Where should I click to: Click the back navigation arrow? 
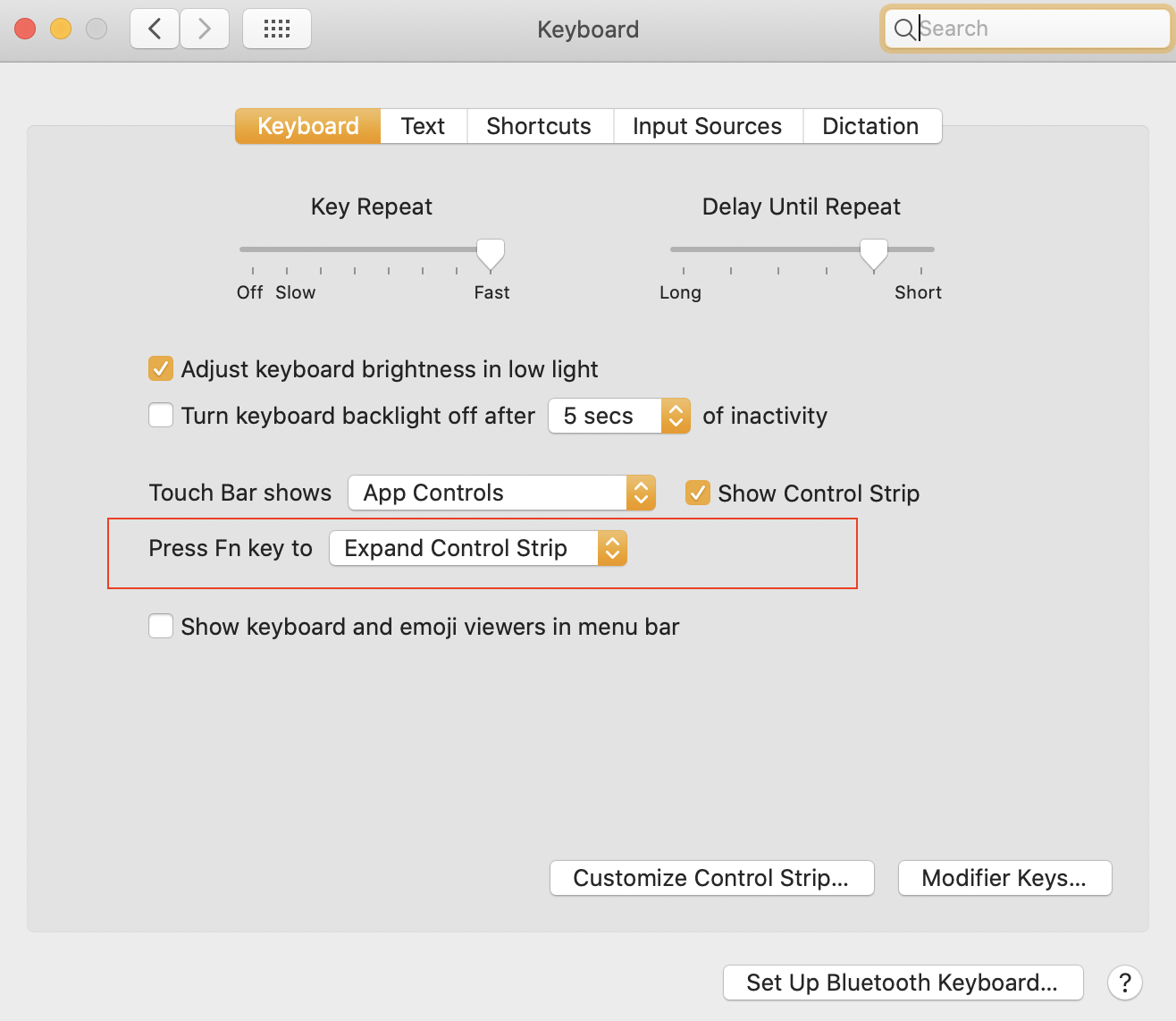click(x=155, y=29)
